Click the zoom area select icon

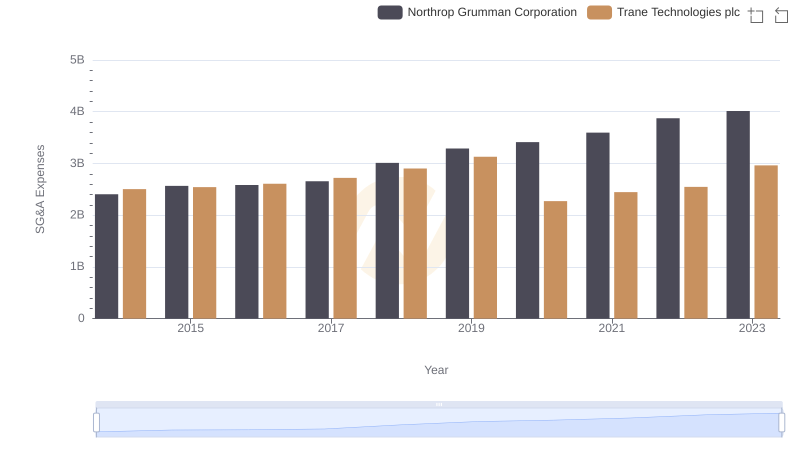[756, 15]
